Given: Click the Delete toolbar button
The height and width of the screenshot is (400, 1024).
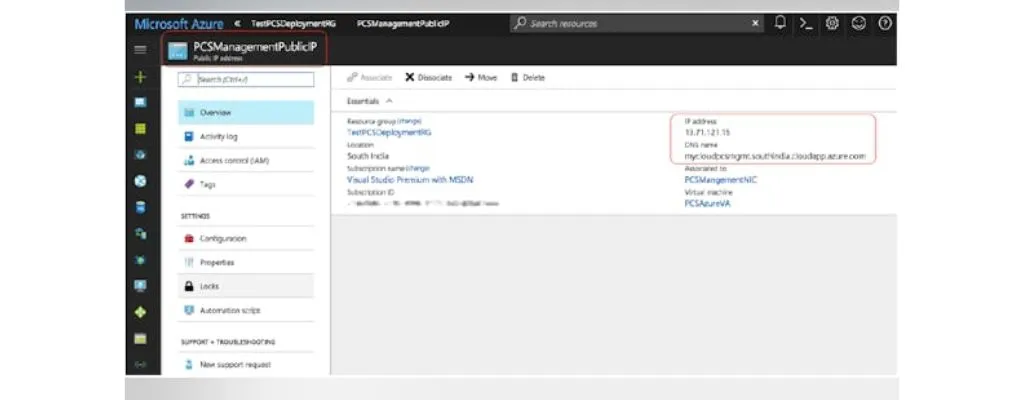Looking at the screenshot, I should (528, 77).
